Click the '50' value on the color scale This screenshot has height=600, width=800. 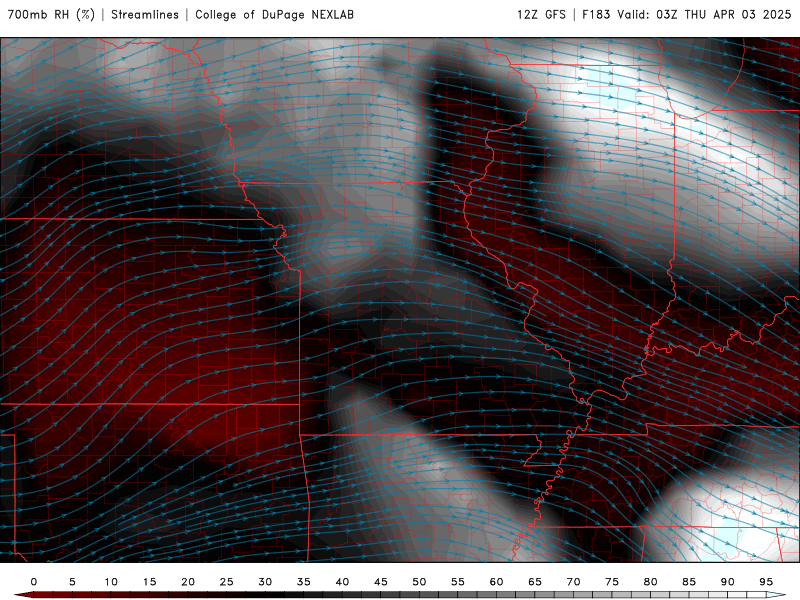pos(419,582)
